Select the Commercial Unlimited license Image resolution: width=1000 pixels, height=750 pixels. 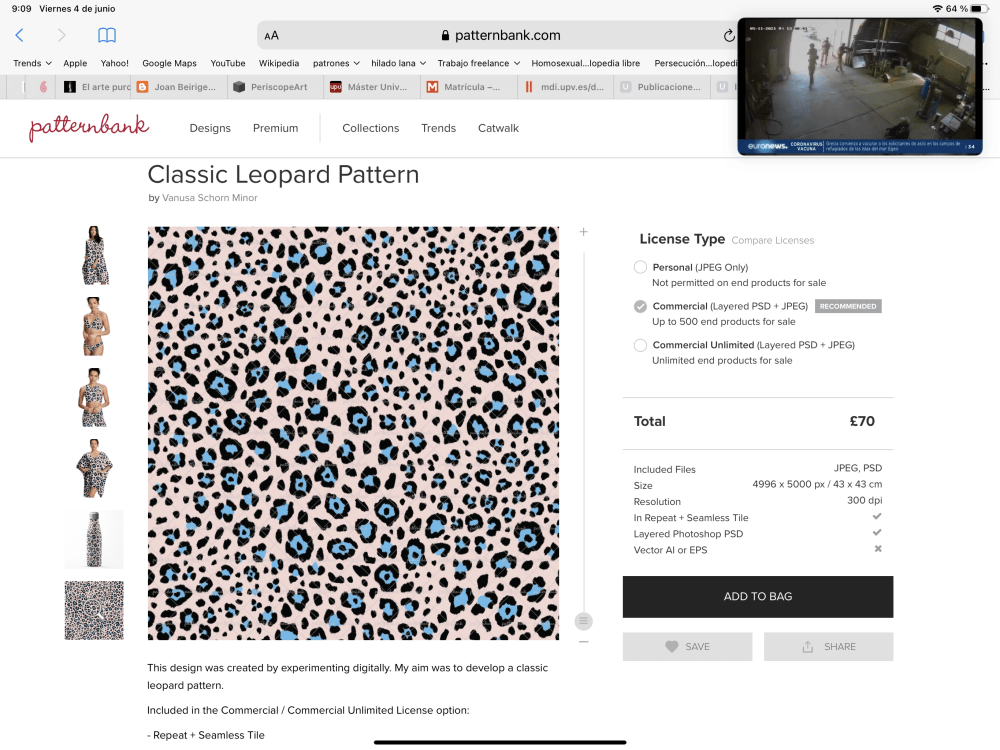640,345
